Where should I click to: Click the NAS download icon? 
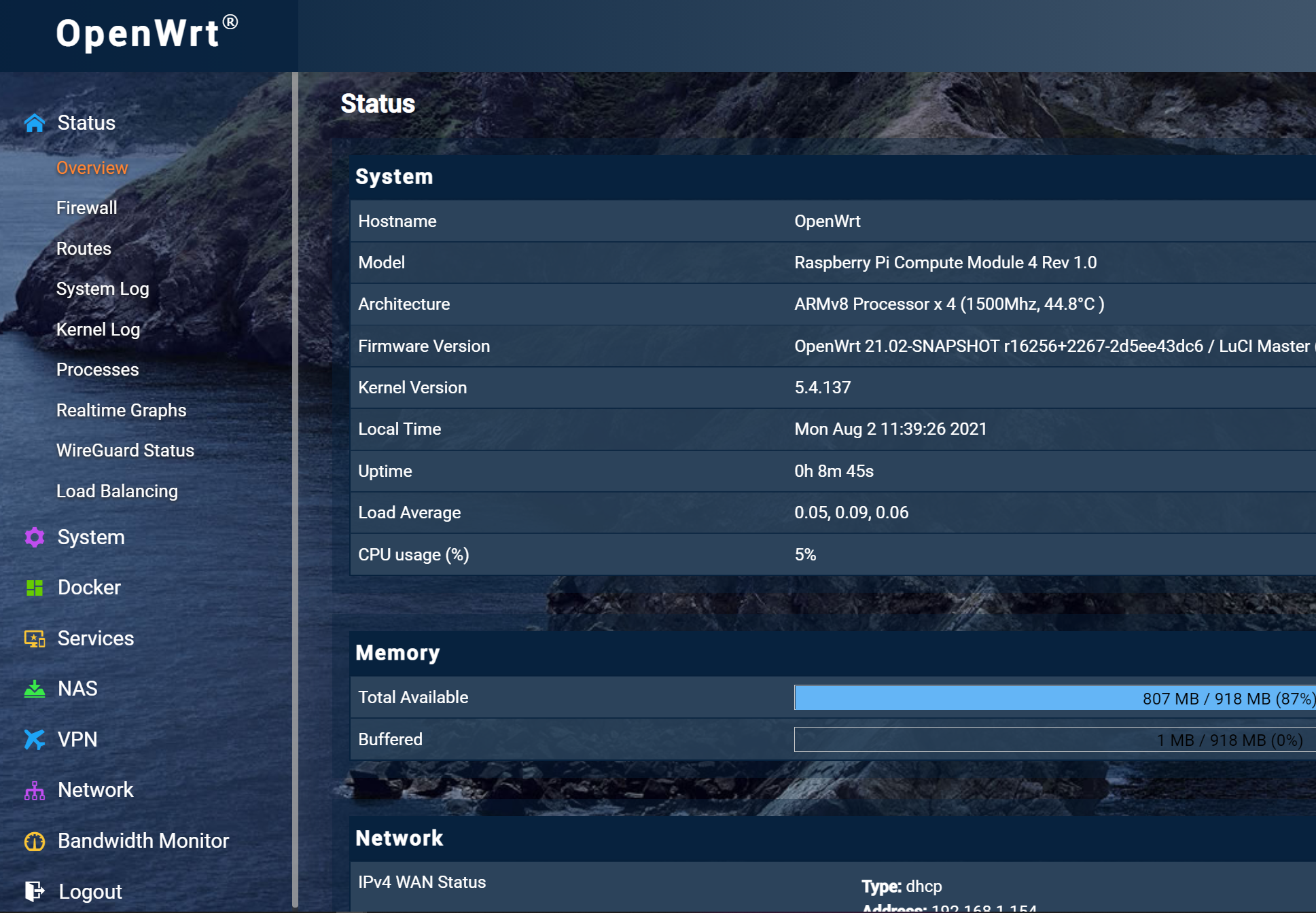(35, 689)
